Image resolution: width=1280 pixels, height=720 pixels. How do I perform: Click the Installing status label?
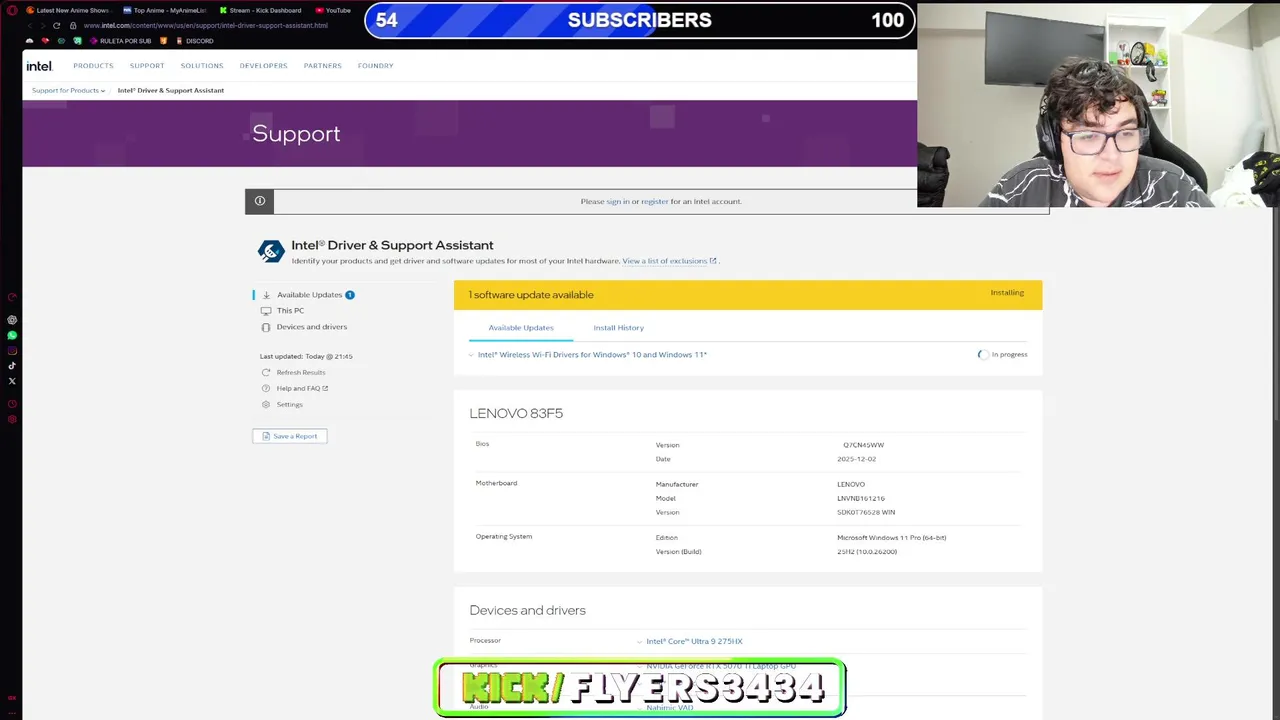(1007, 293)
